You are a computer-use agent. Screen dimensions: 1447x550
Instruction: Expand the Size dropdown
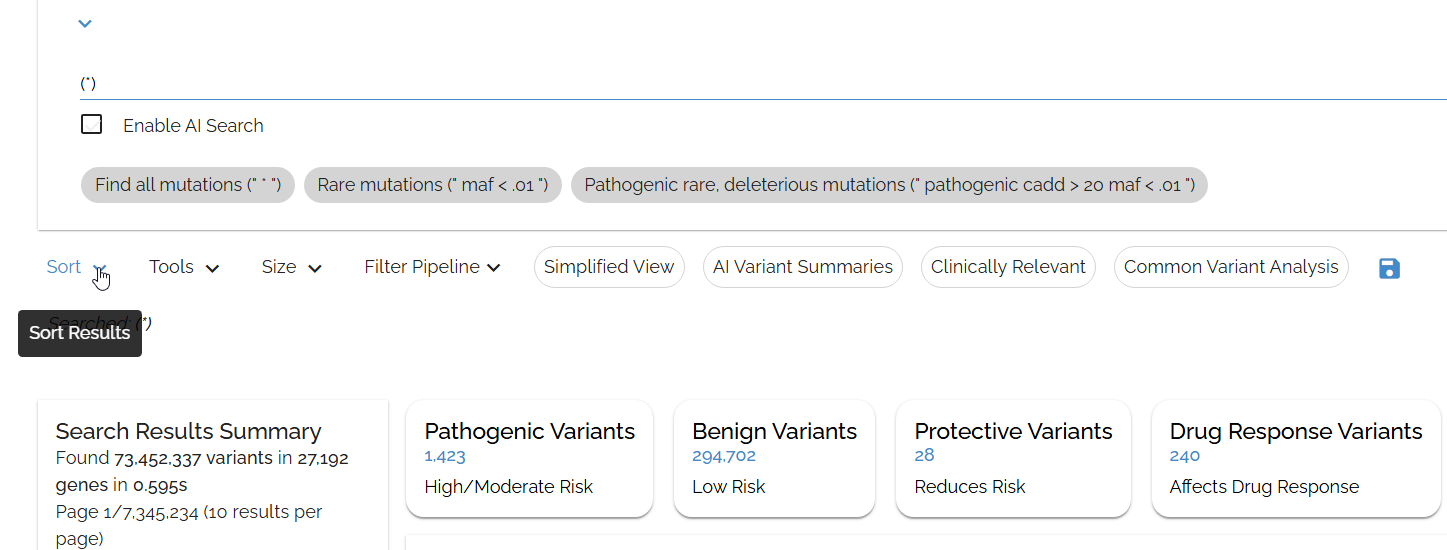point(291,267)
